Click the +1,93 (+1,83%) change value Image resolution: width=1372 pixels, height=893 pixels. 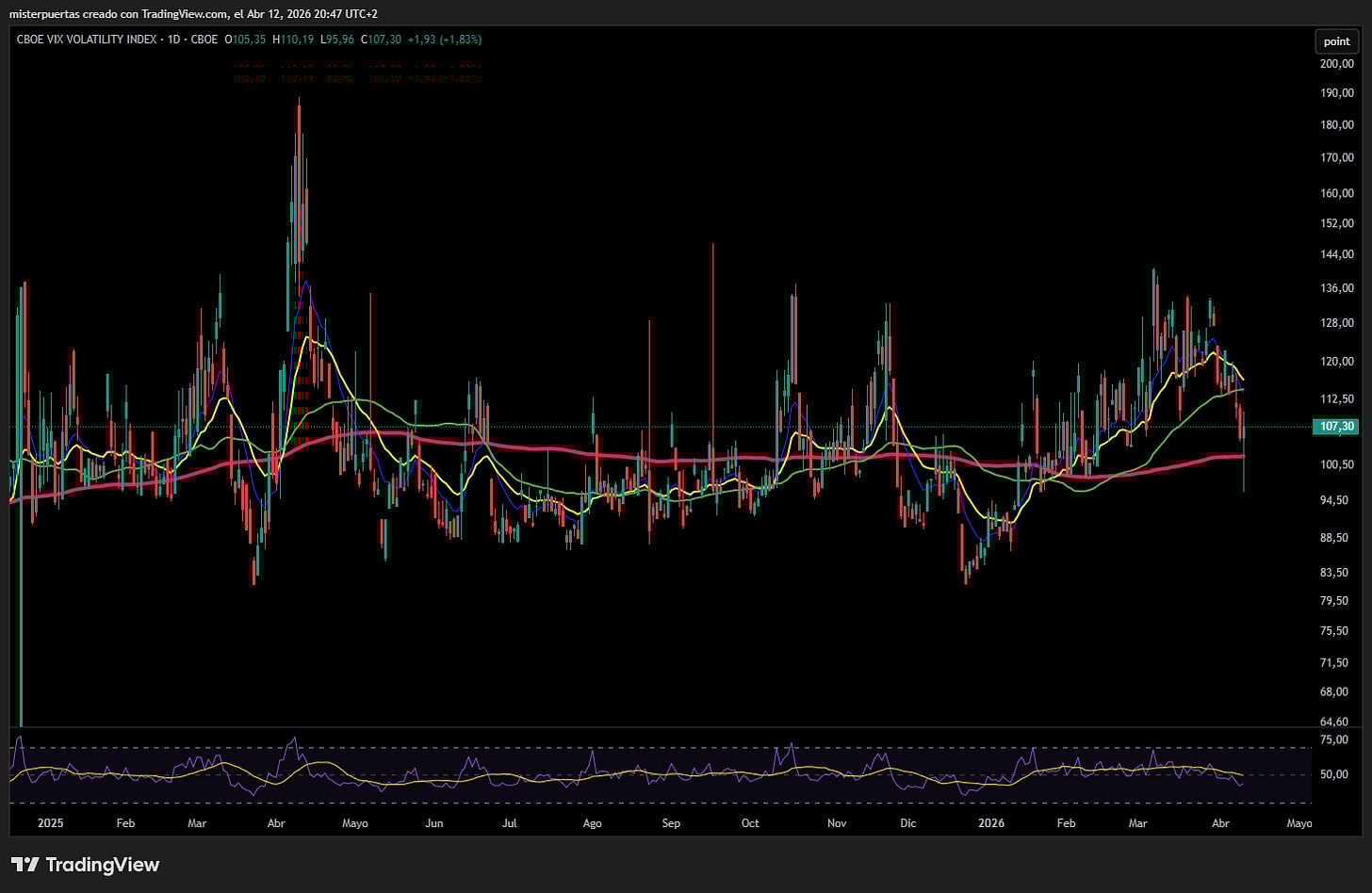coord(444,40)
